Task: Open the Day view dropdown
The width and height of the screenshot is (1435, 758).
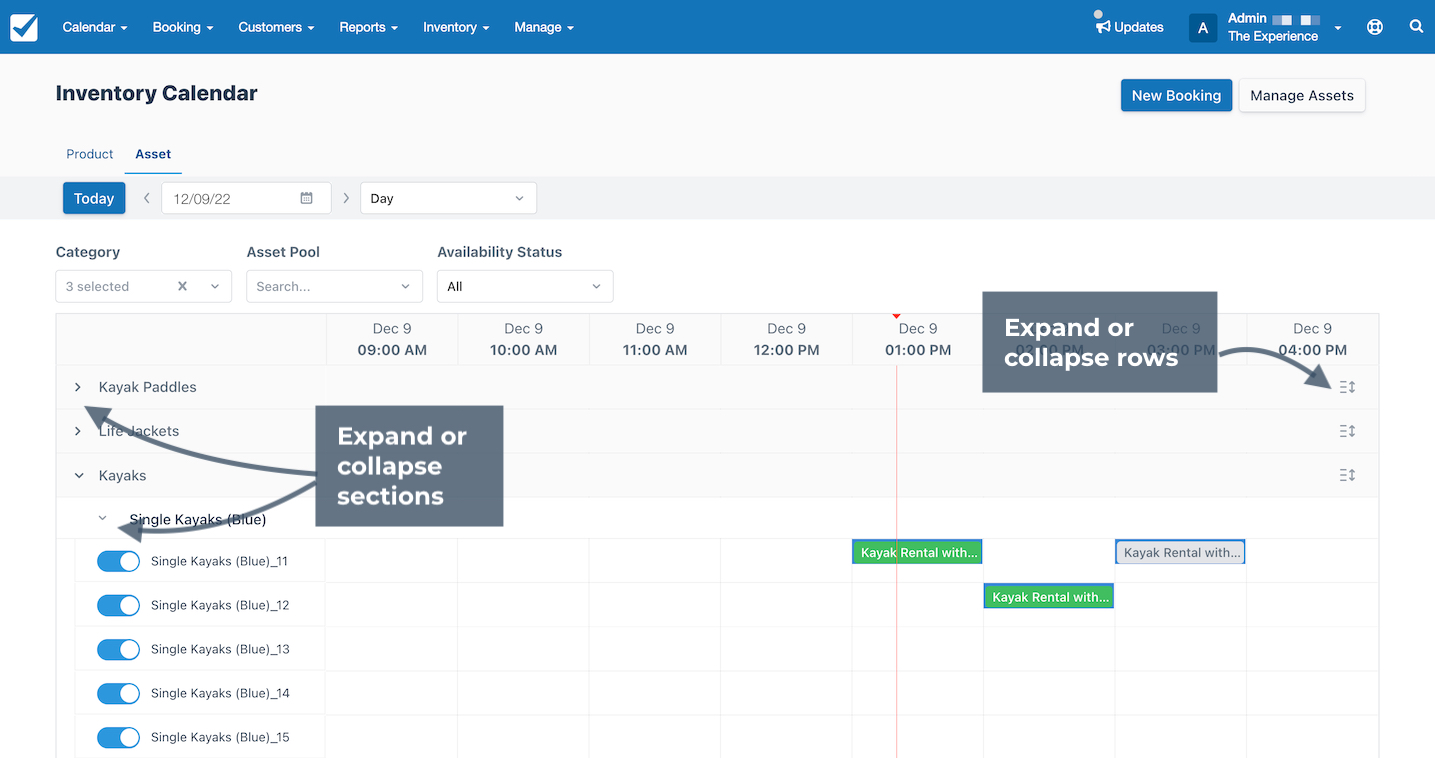Action: click(x=448, y=198)
